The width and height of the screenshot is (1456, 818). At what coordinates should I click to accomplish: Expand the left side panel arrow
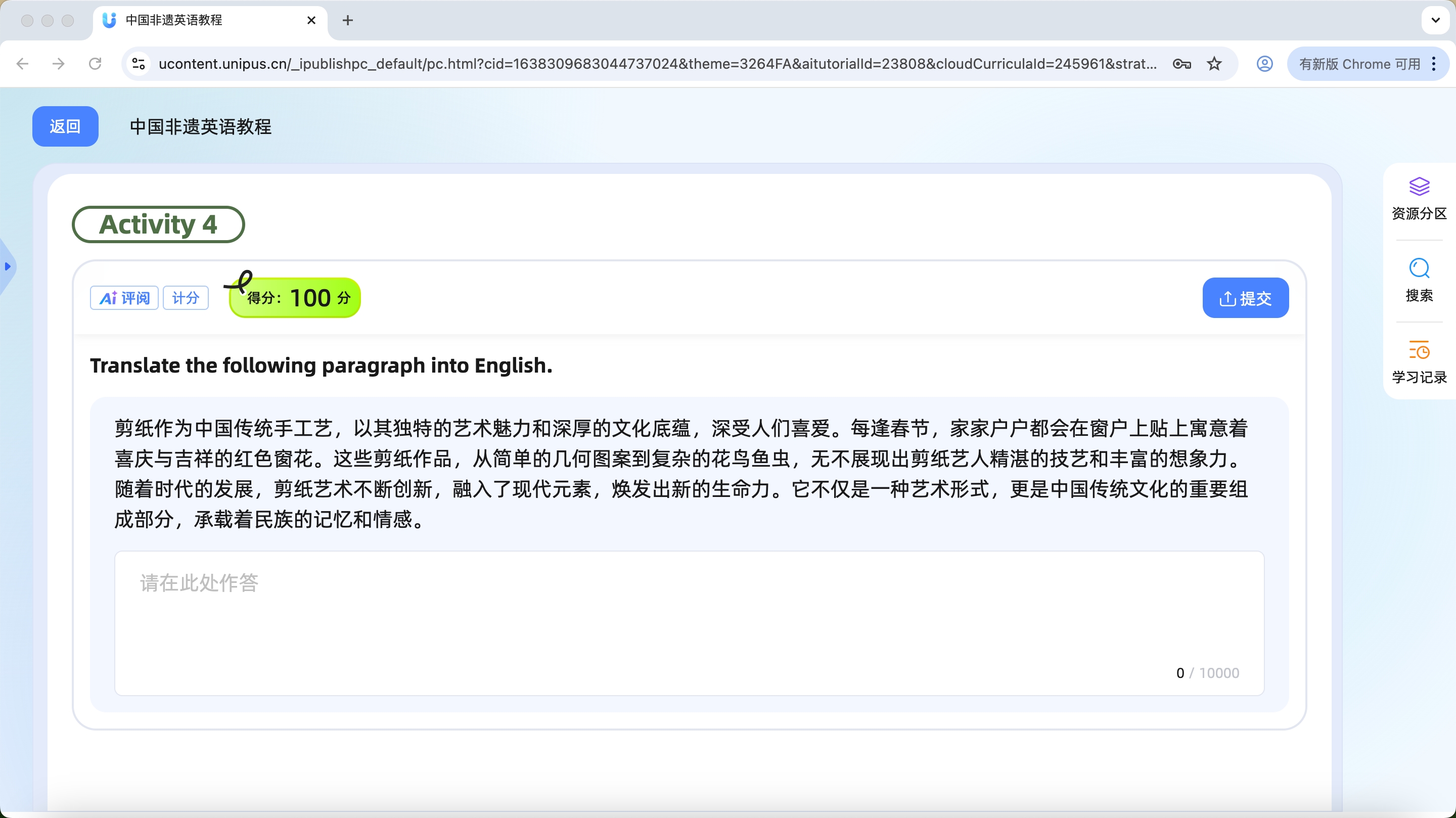click(8, 266)
